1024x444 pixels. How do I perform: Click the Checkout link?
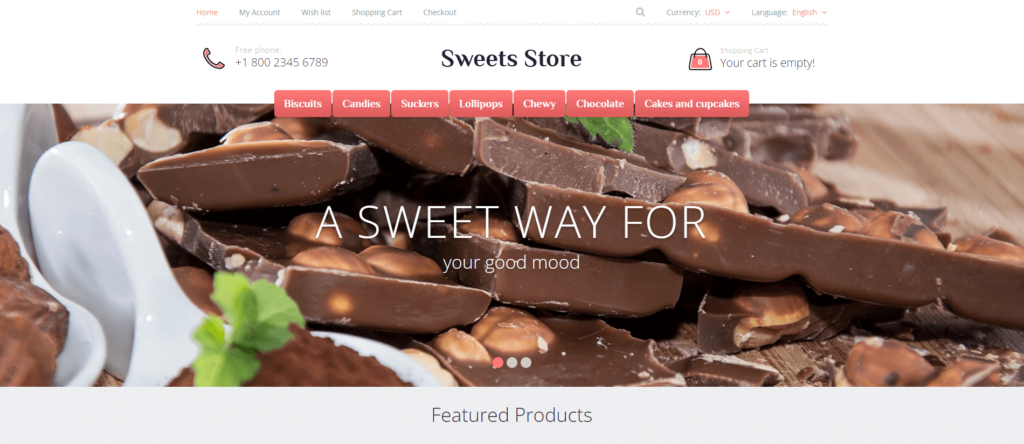(440, 12)
